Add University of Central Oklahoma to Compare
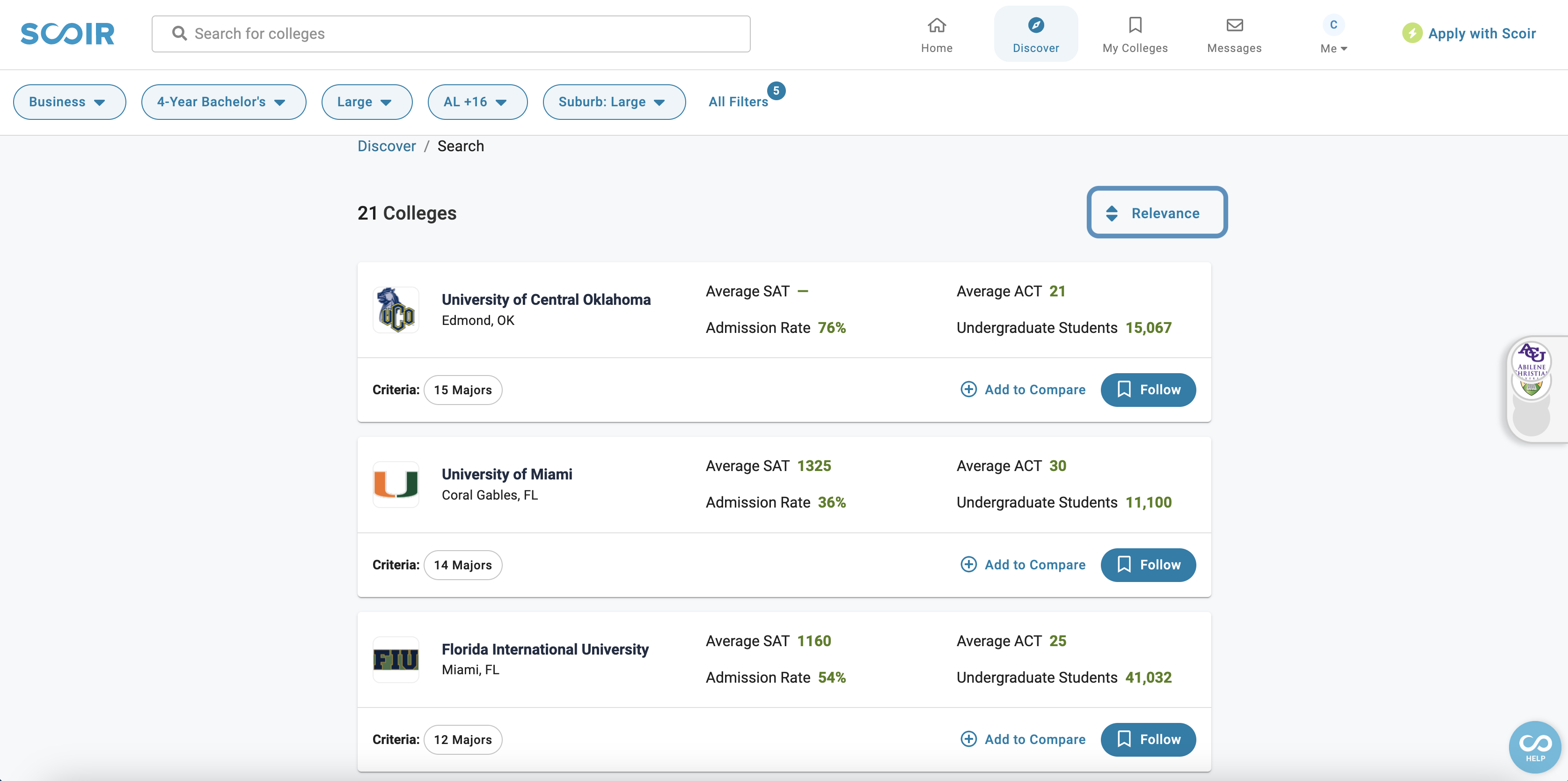Viewport: 1568px width, 781px height. pos(1023,390)
